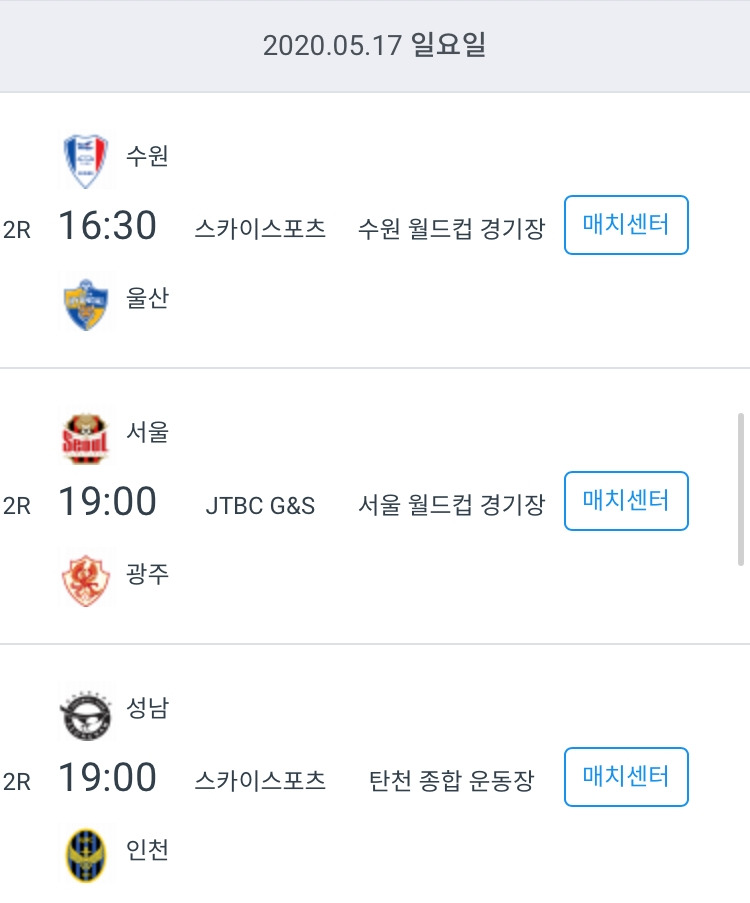Screen dimensions: 750x903
Task: Open 매치센터 for the 수원 vs 울산 match
Action: pyautogui.click(x=626, y=225)
